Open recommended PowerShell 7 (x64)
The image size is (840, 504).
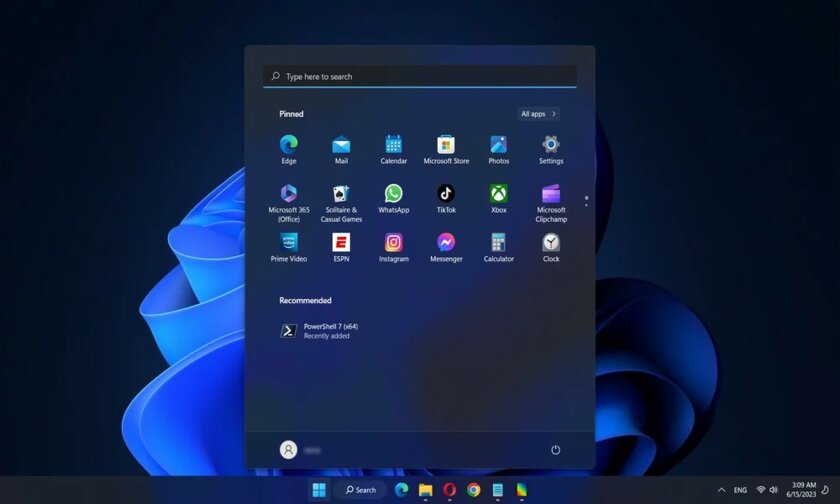tap(319, 331)
